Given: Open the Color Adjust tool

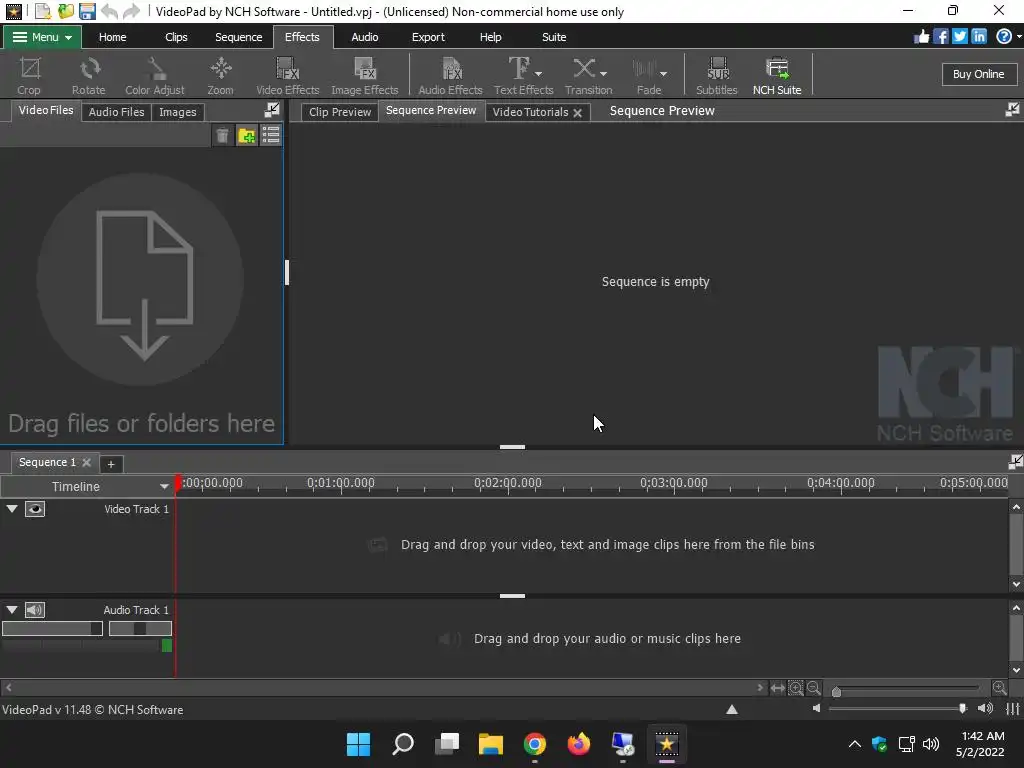Looking at the screenshot, I should [155, 76].
